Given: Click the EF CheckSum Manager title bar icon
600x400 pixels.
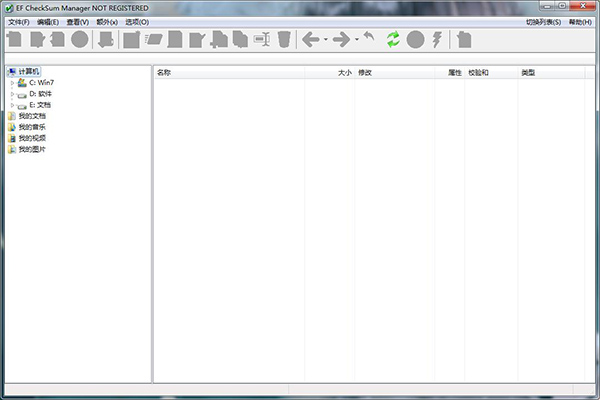Looking at the screenshot, I should [x=9, y=8].
